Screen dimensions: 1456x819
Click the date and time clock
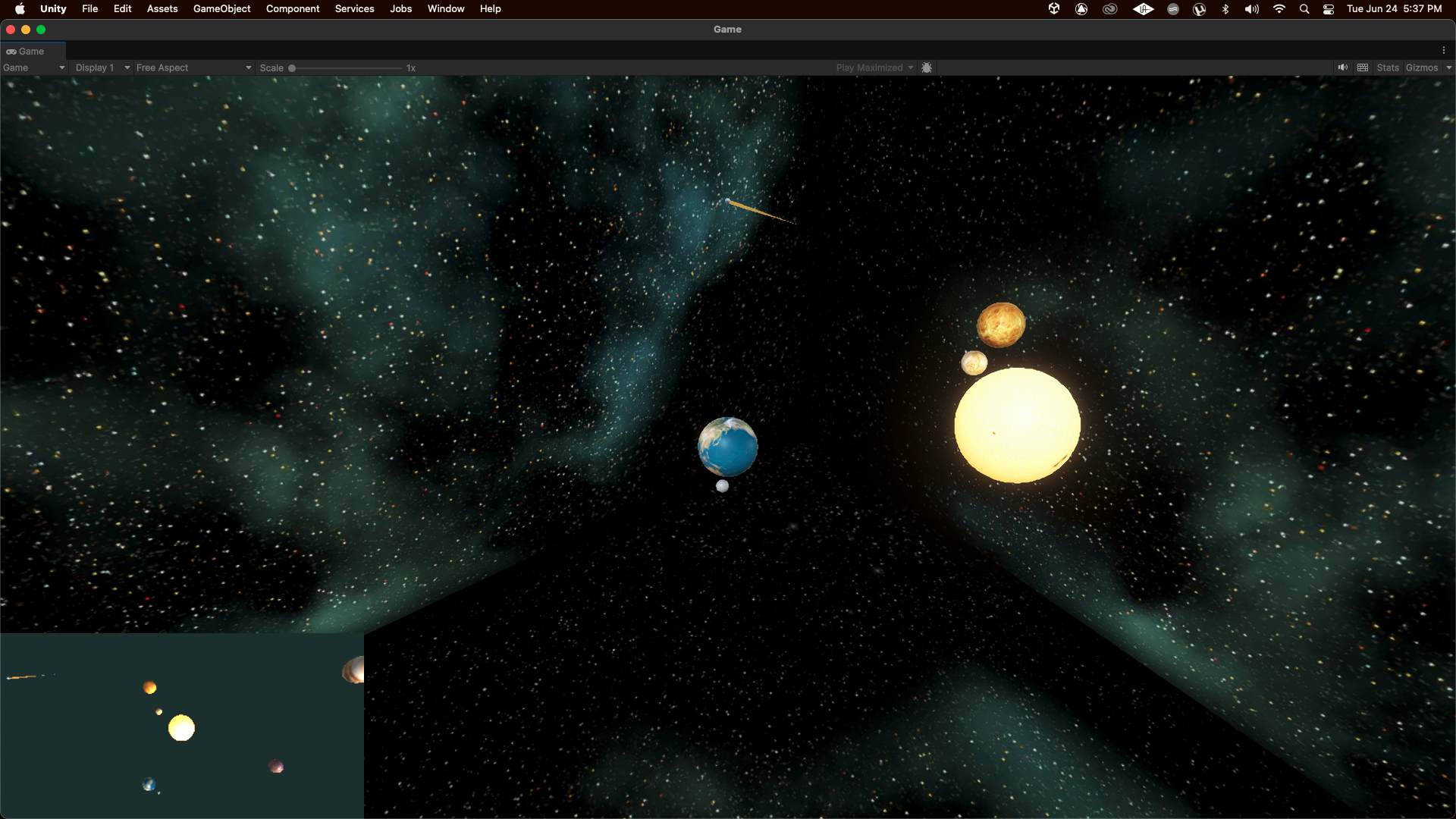pos(1394,9)
